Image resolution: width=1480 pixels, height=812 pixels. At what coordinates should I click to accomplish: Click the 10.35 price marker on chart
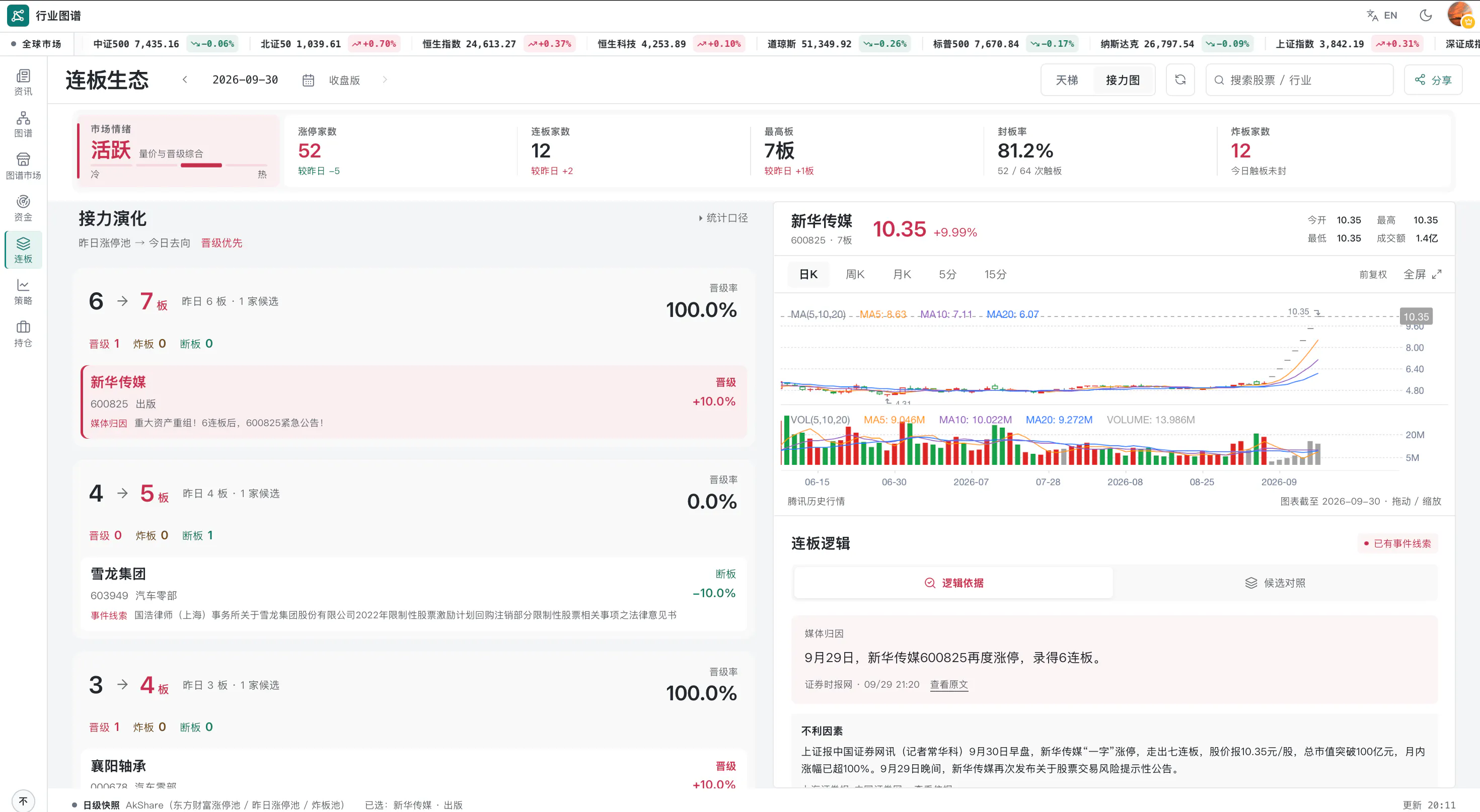[x=1416, y=316]
